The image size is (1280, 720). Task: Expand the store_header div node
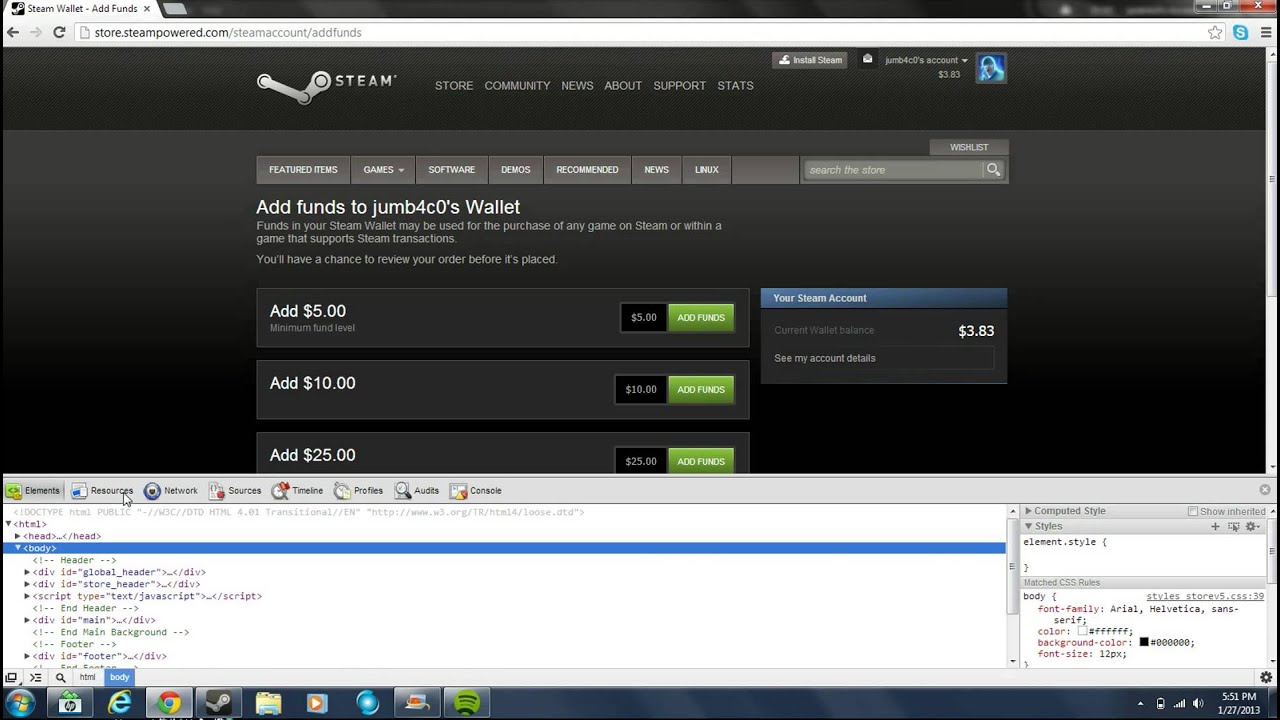tap(27, 584)
